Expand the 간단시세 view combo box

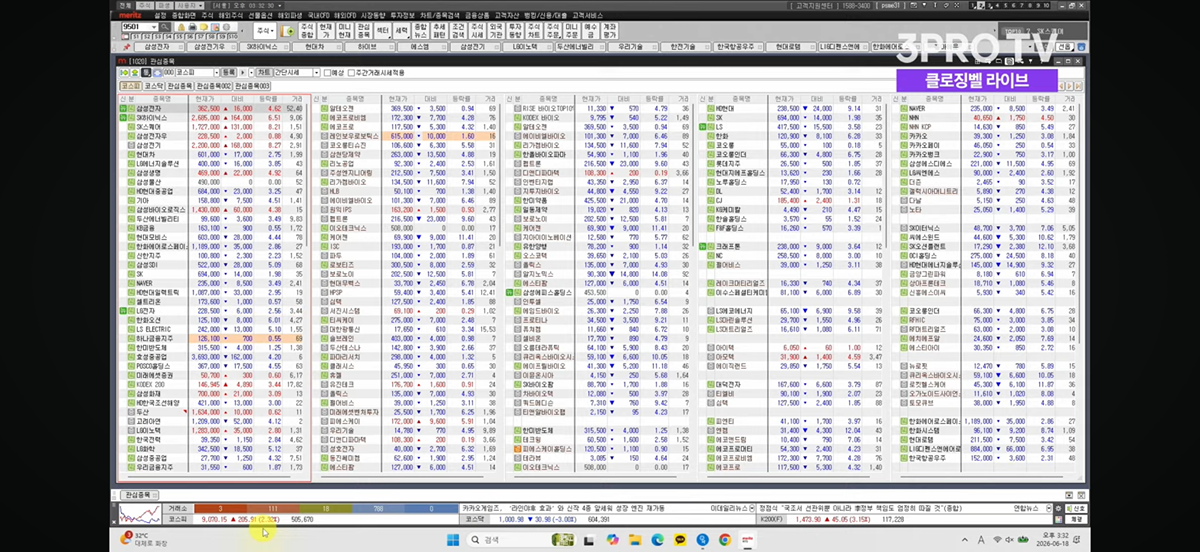click(316, 72)
